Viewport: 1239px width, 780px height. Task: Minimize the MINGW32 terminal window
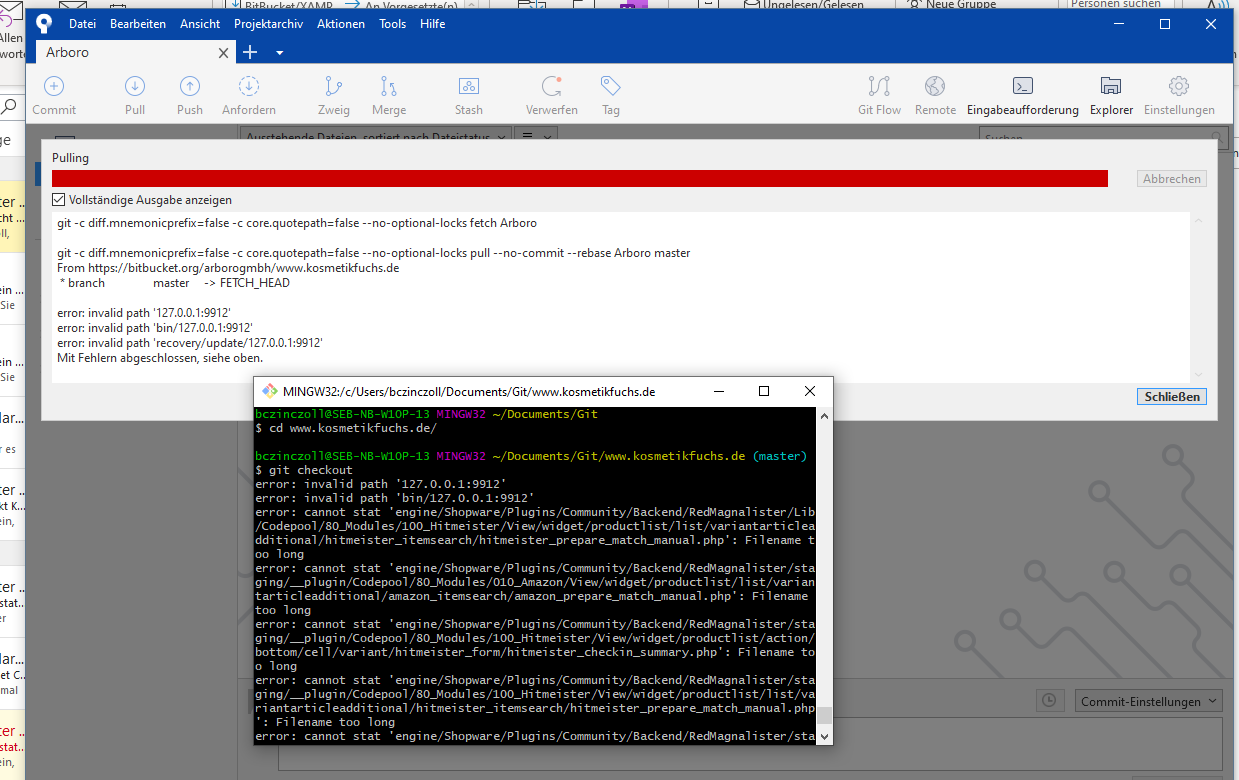click(x=718, y=391)
